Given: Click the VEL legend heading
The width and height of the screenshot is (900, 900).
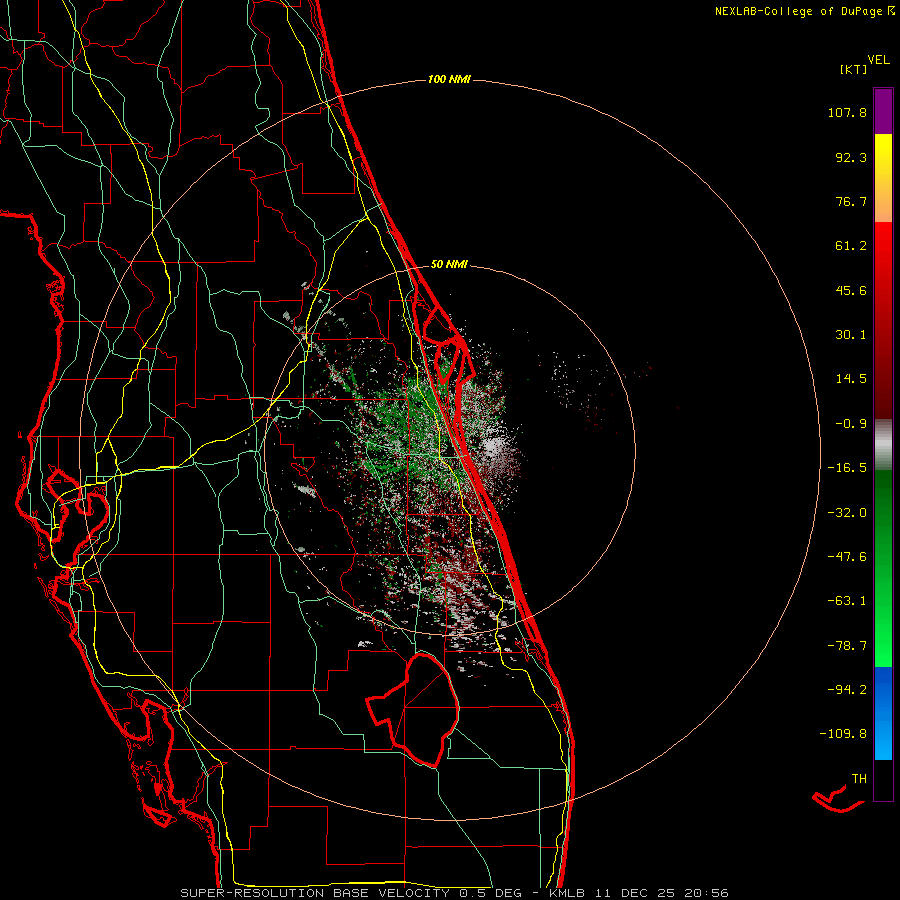Looking at the screenshot, I should coord(879,60).
